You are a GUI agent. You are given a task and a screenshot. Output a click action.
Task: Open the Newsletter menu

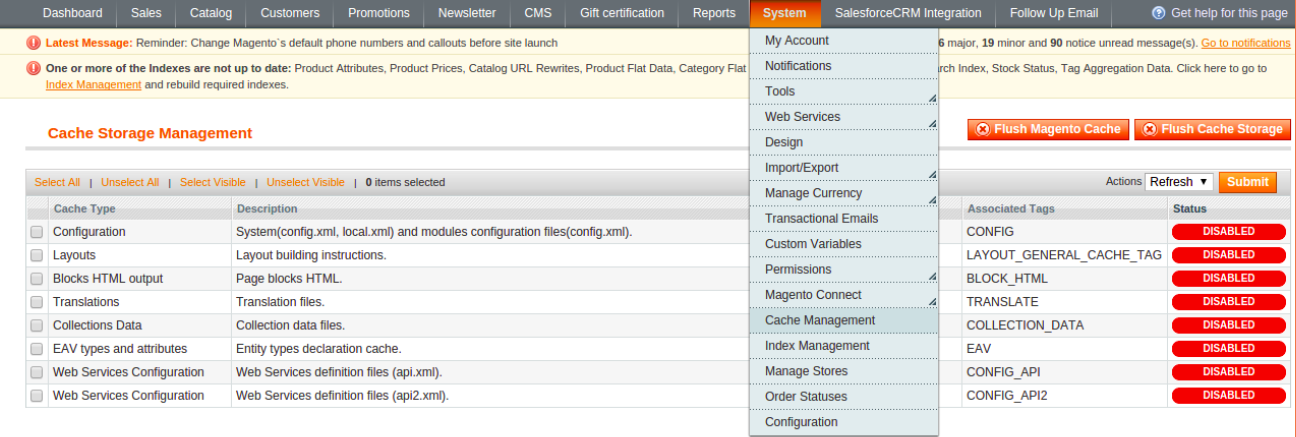click(x=467, y=13)
